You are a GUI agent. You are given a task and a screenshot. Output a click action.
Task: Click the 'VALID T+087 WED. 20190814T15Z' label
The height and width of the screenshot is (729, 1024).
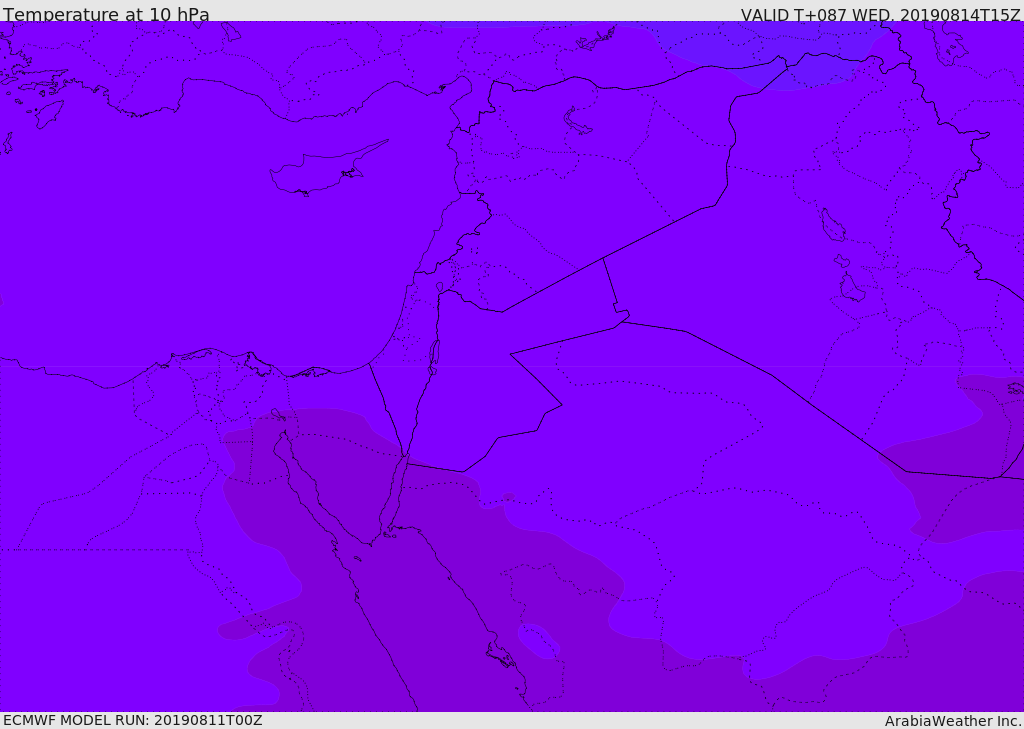(880, 15)
